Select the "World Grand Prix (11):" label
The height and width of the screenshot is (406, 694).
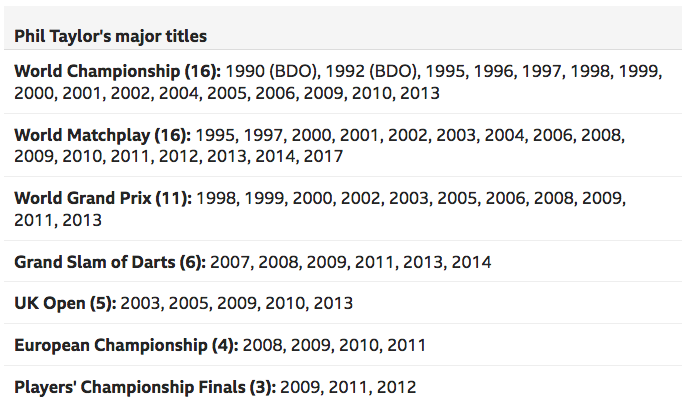[x=103, y=198]
